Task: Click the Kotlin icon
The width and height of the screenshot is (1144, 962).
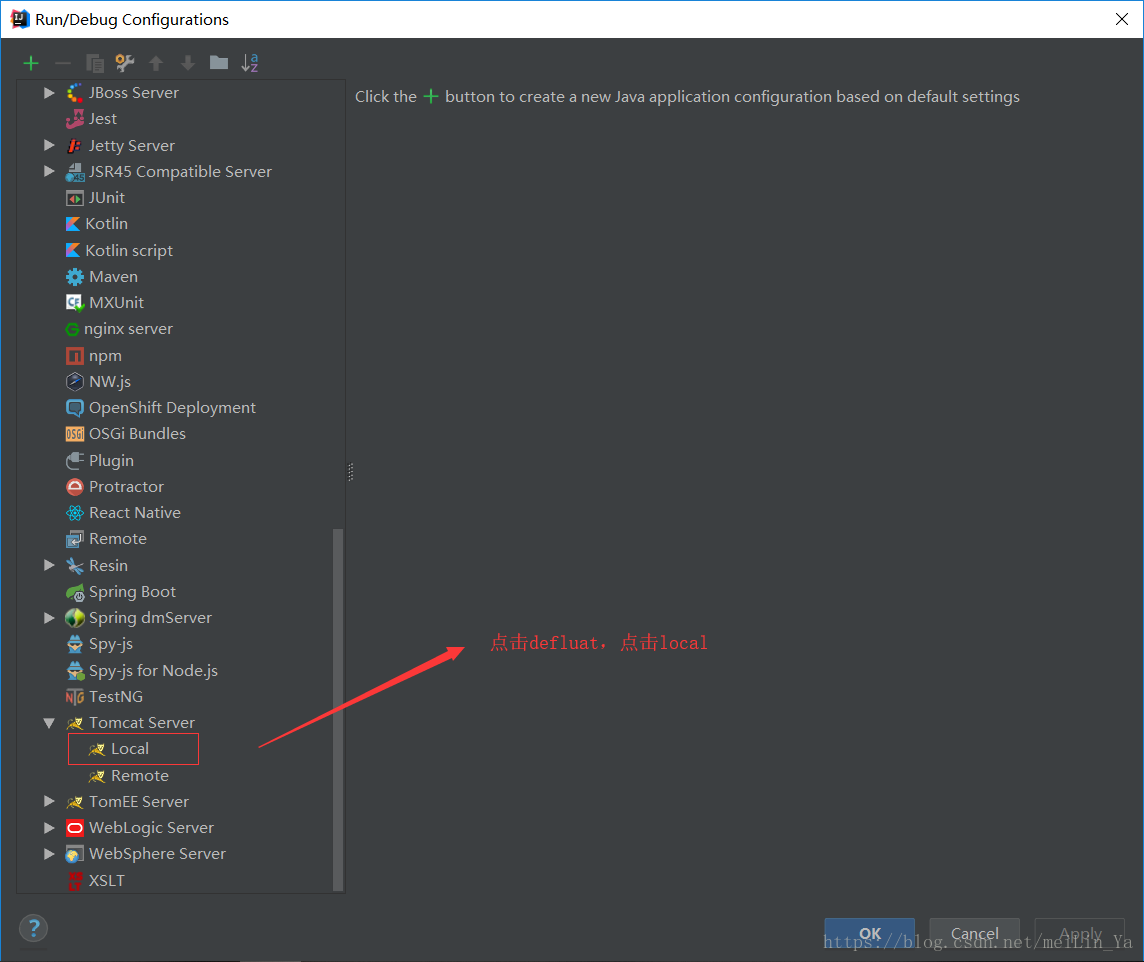Action: (73, 224)
